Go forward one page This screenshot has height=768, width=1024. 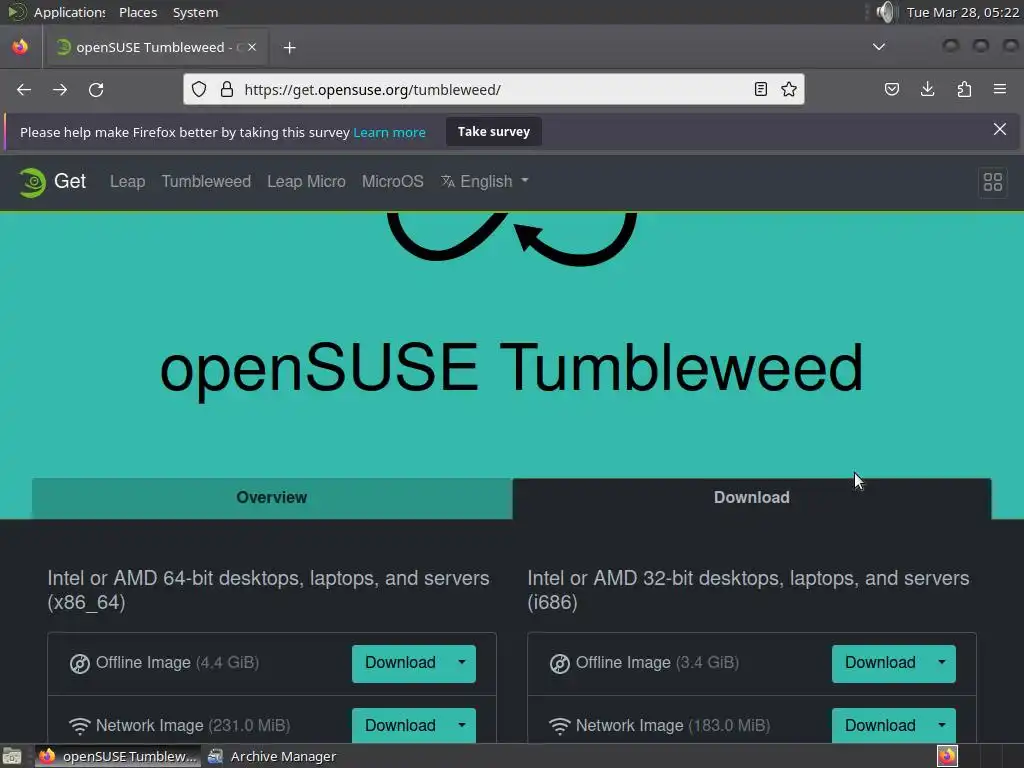point(60,89)
